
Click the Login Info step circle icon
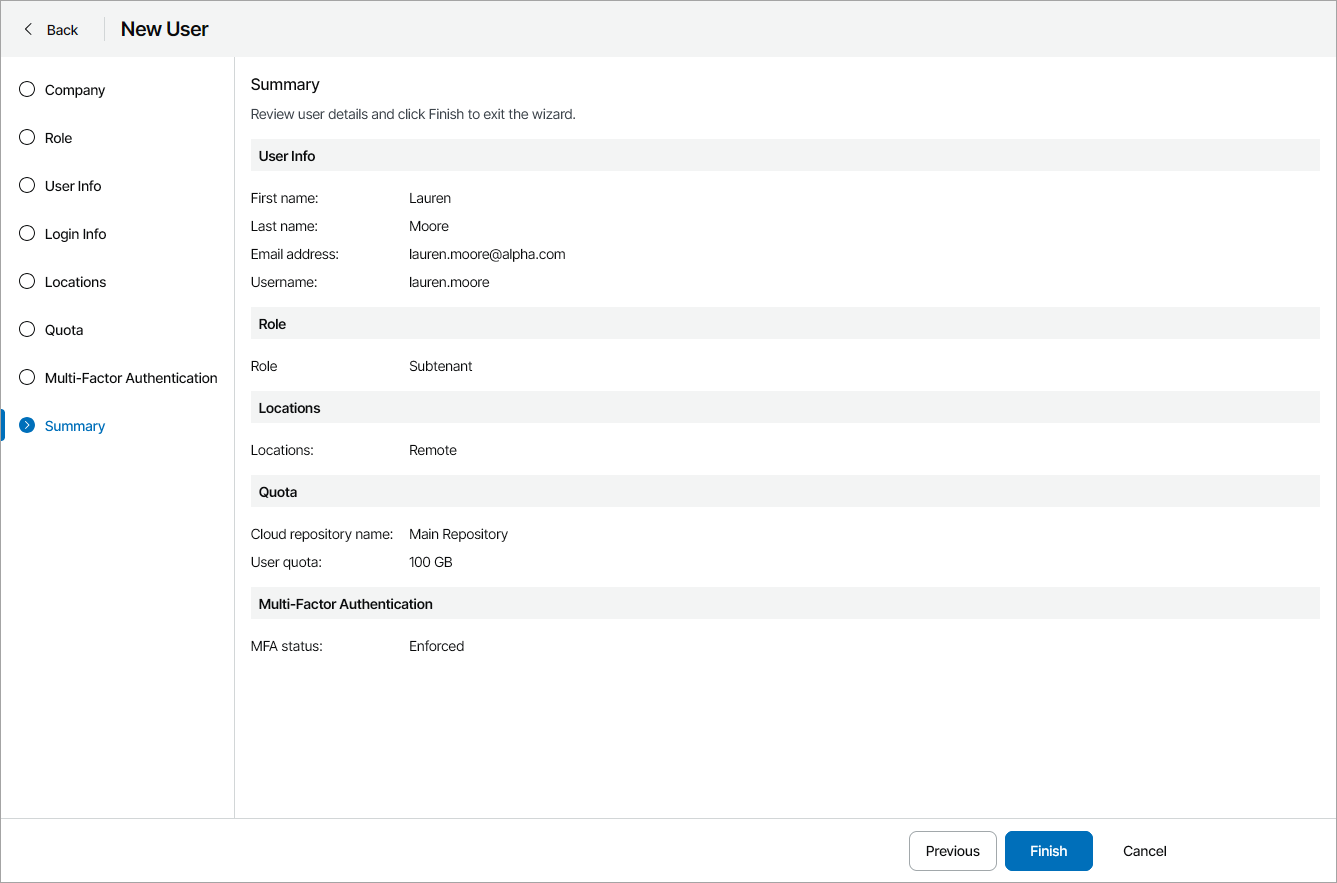tap(27, 234)
